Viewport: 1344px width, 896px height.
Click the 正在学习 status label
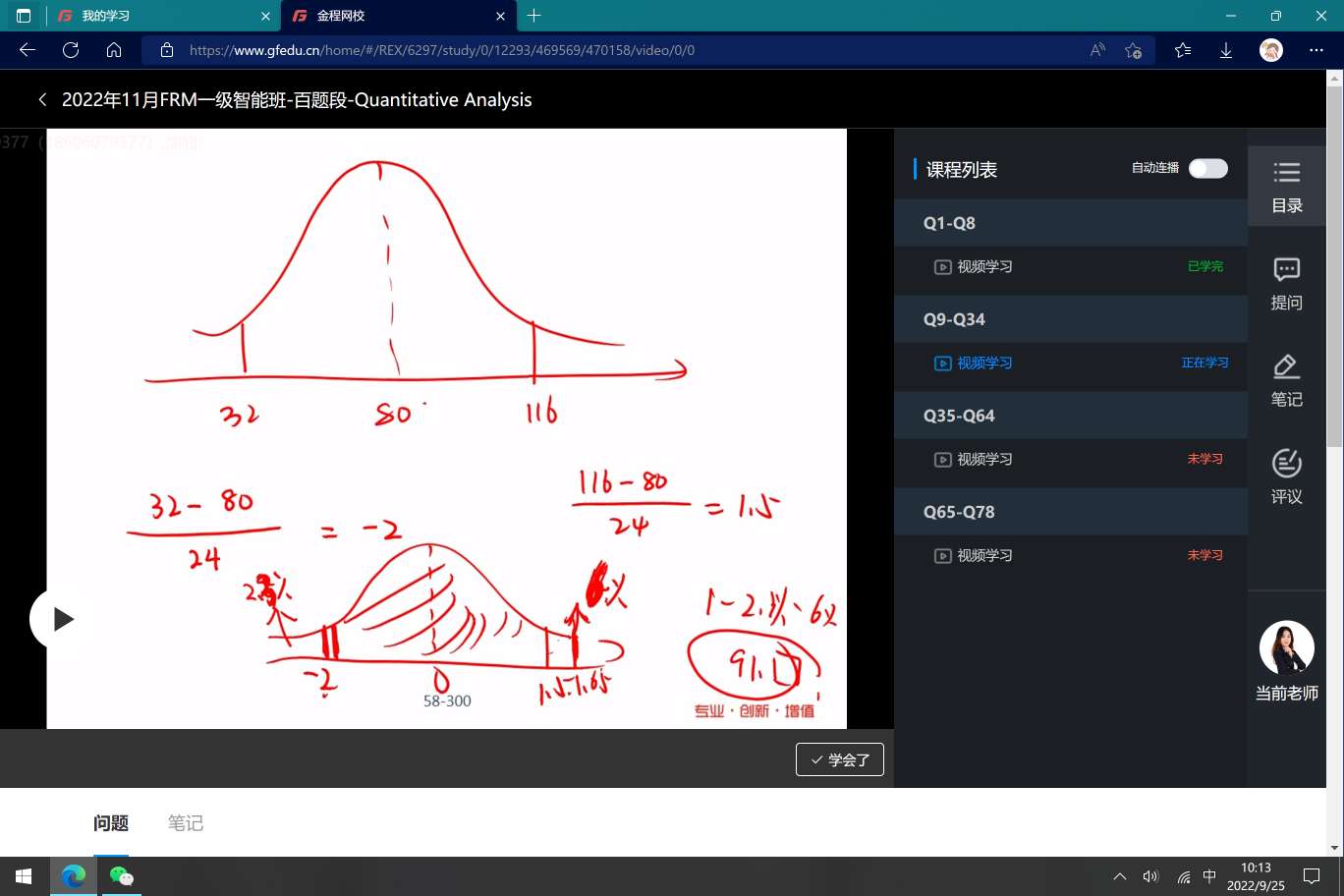[x=1204, y=363]
